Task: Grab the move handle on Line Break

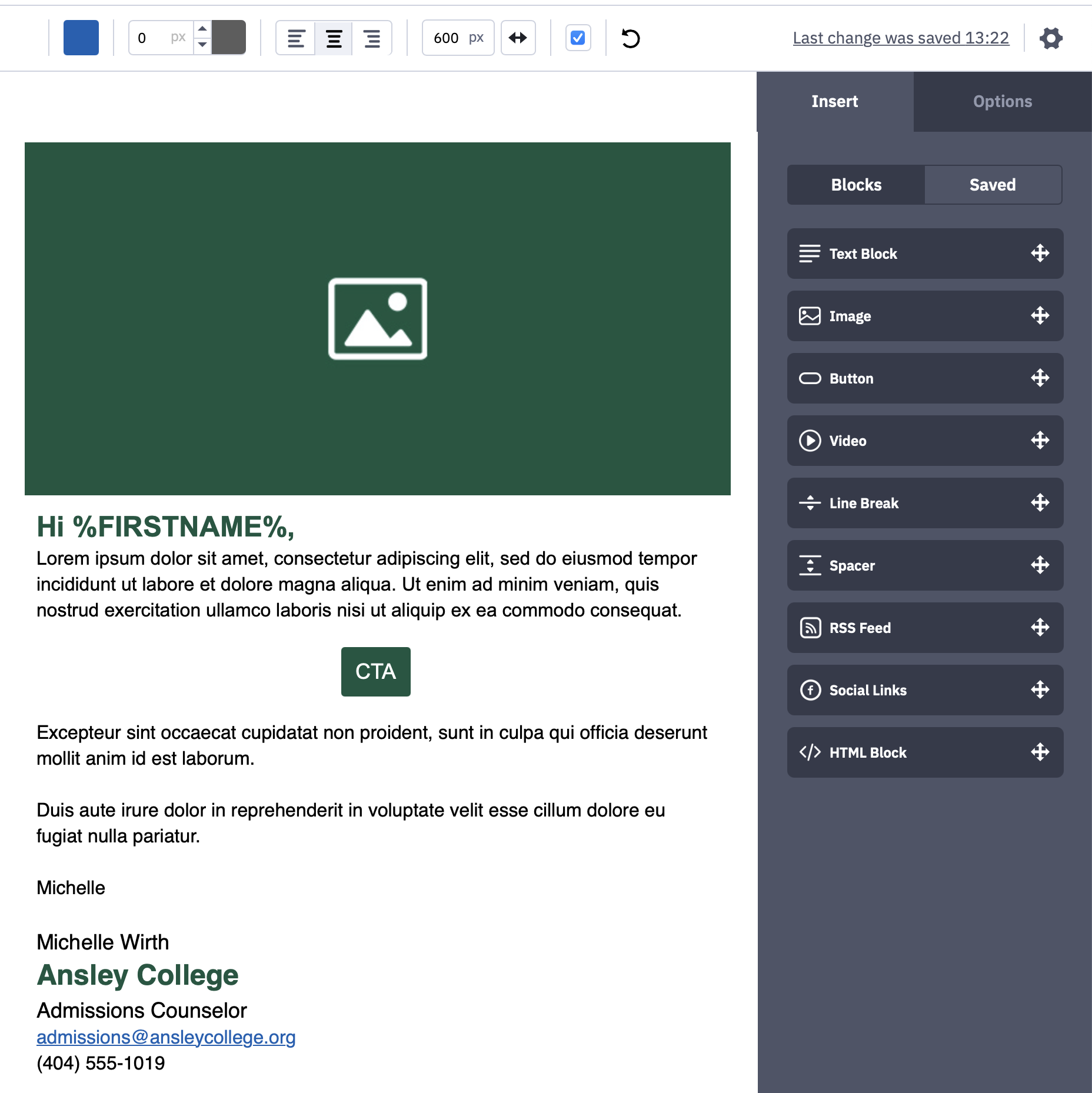Action: point(1040,503)
